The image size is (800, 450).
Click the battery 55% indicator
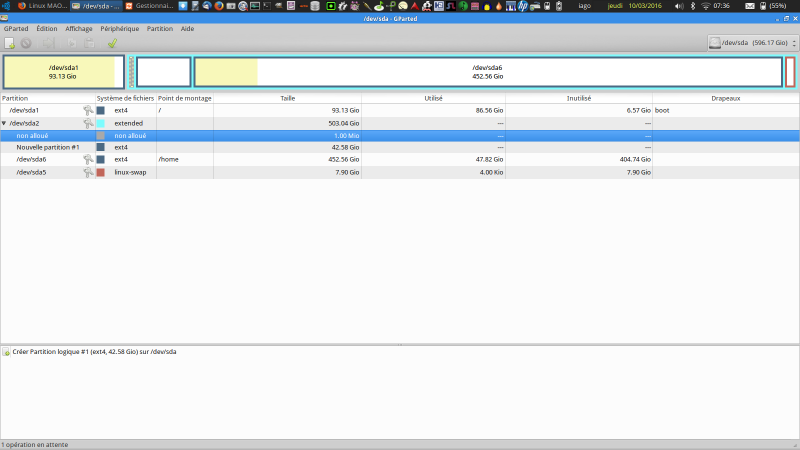(773, 6)
